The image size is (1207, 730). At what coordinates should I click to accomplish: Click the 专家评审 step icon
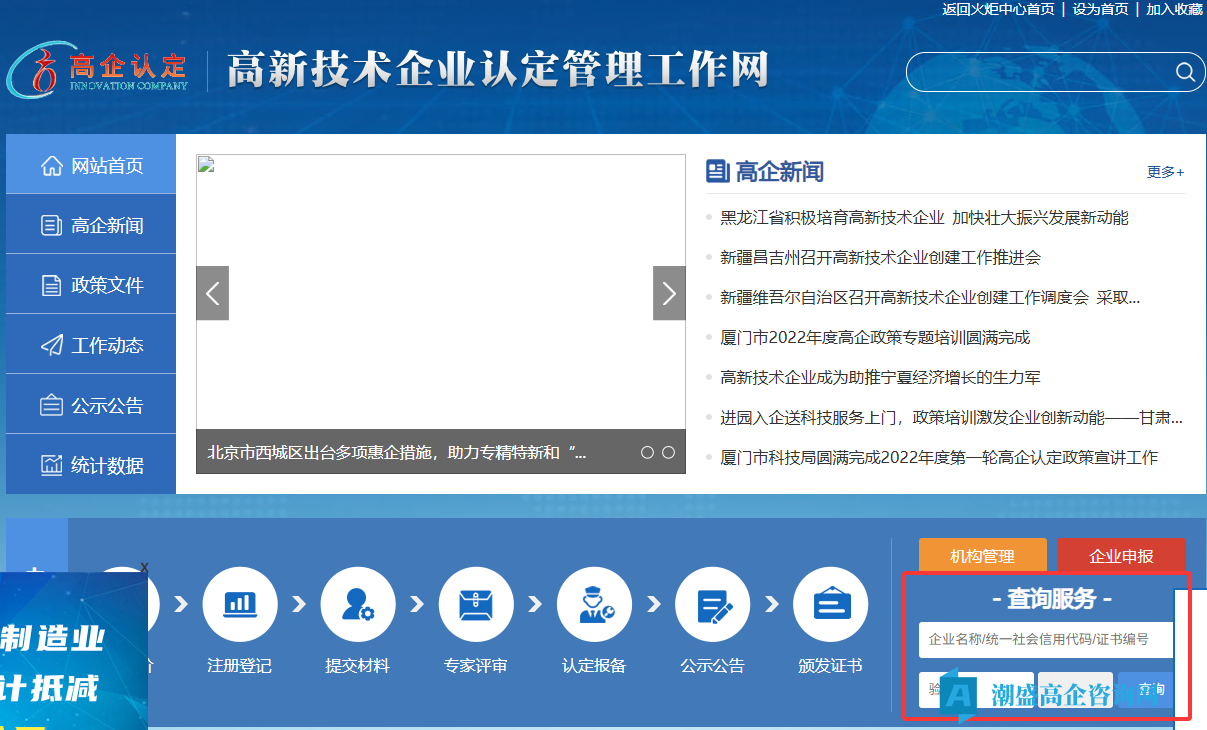475,604
